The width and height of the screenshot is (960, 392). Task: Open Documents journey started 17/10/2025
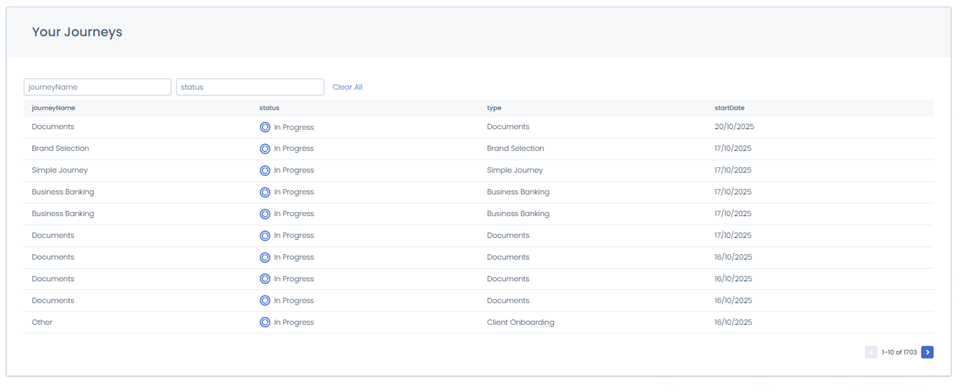[53, 235]
